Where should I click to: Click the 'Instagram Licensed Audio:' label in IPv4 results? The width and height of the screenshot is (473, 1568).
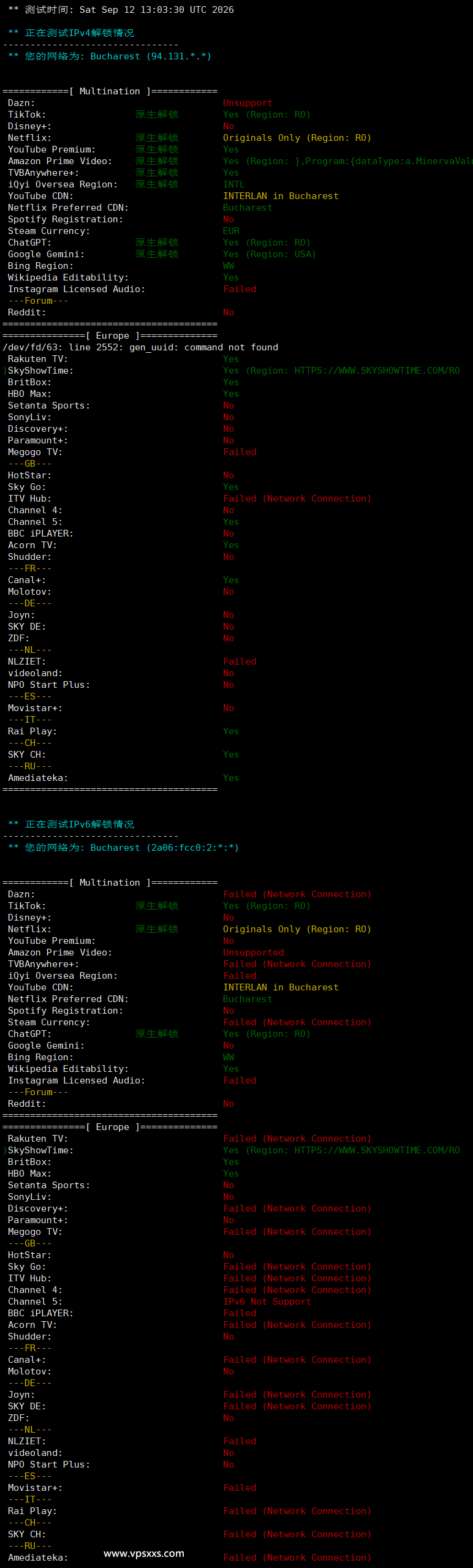click(x=77, y=289)
